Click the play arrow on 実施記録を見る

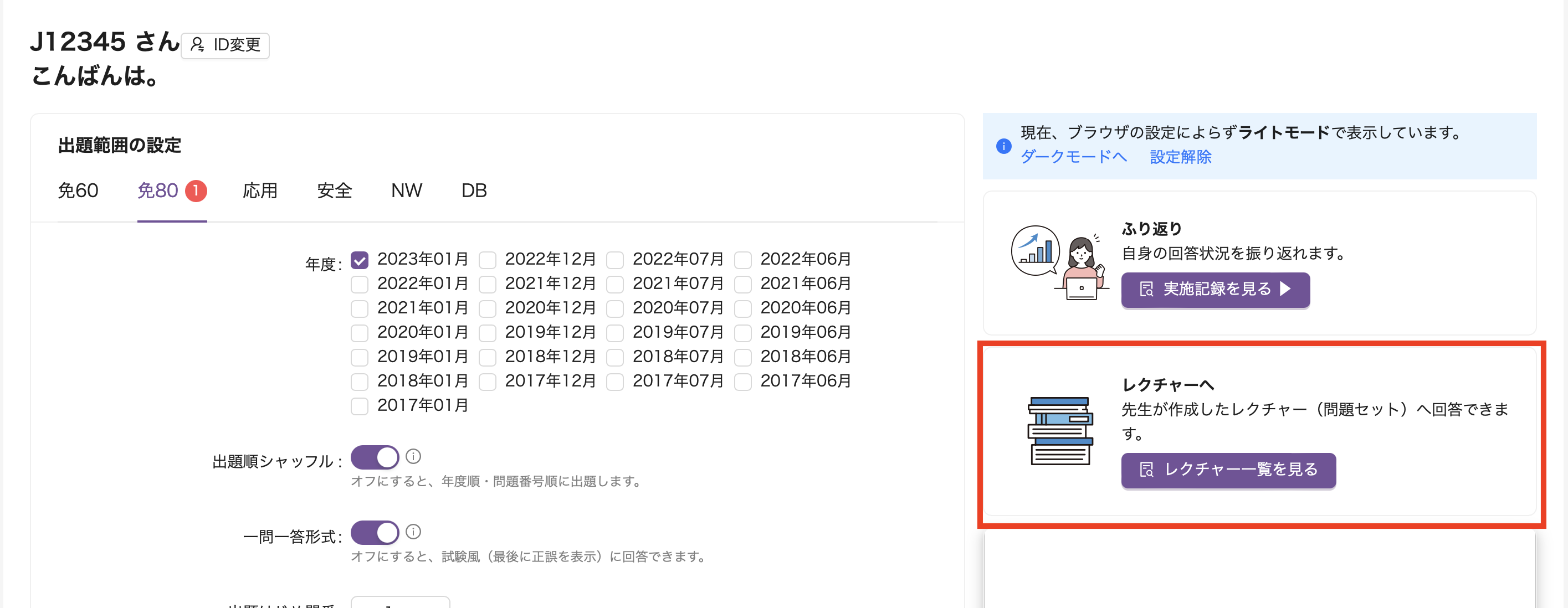(x=1285, y=288)
